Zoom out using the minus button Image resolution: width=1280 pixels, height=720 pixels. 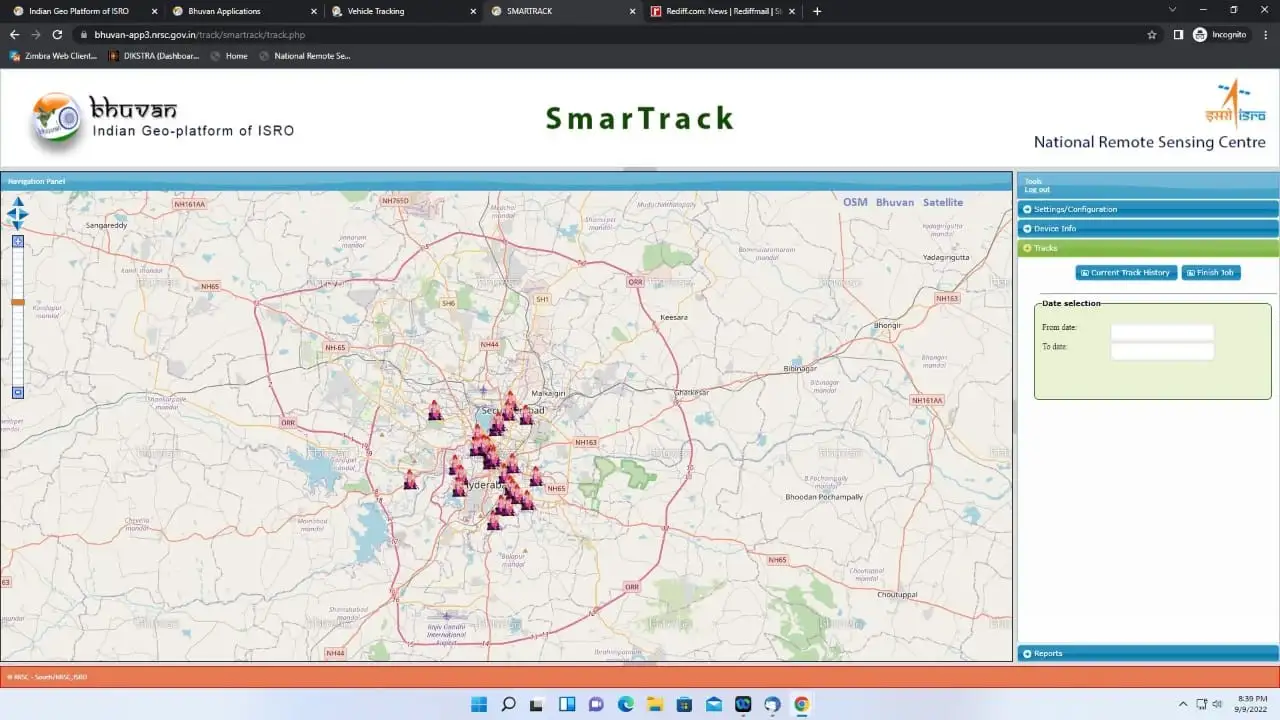(x=18, y=392)
